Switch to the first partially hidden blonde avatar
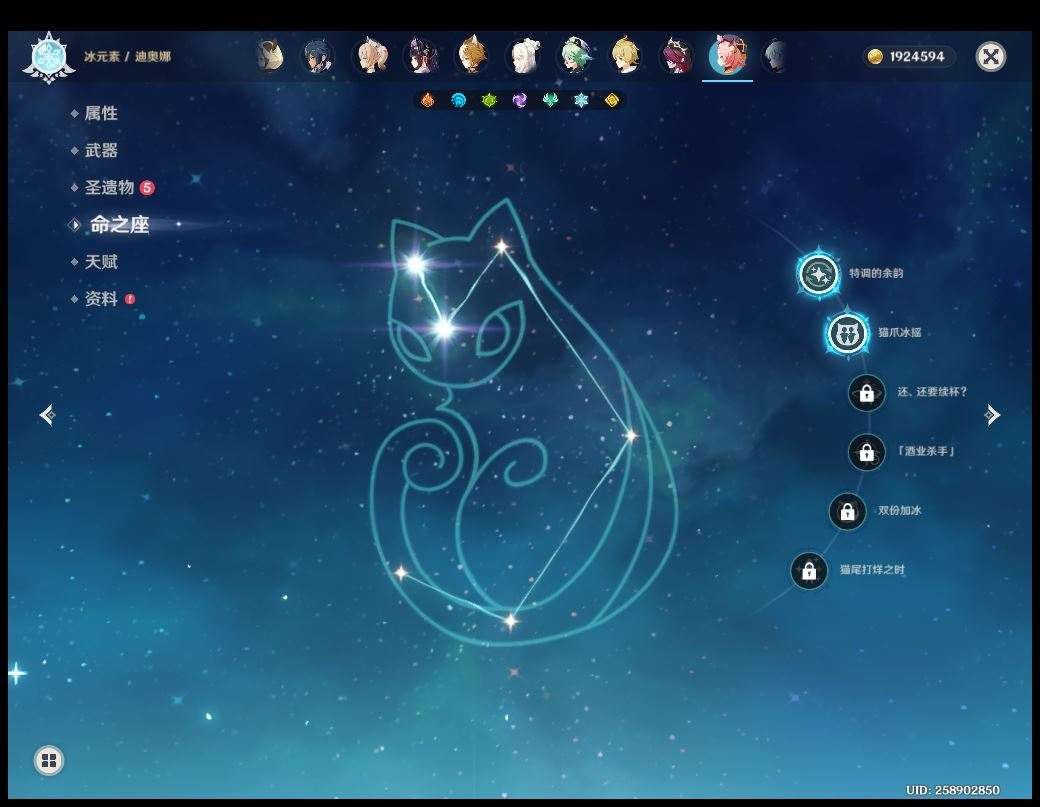 (270, 56)
